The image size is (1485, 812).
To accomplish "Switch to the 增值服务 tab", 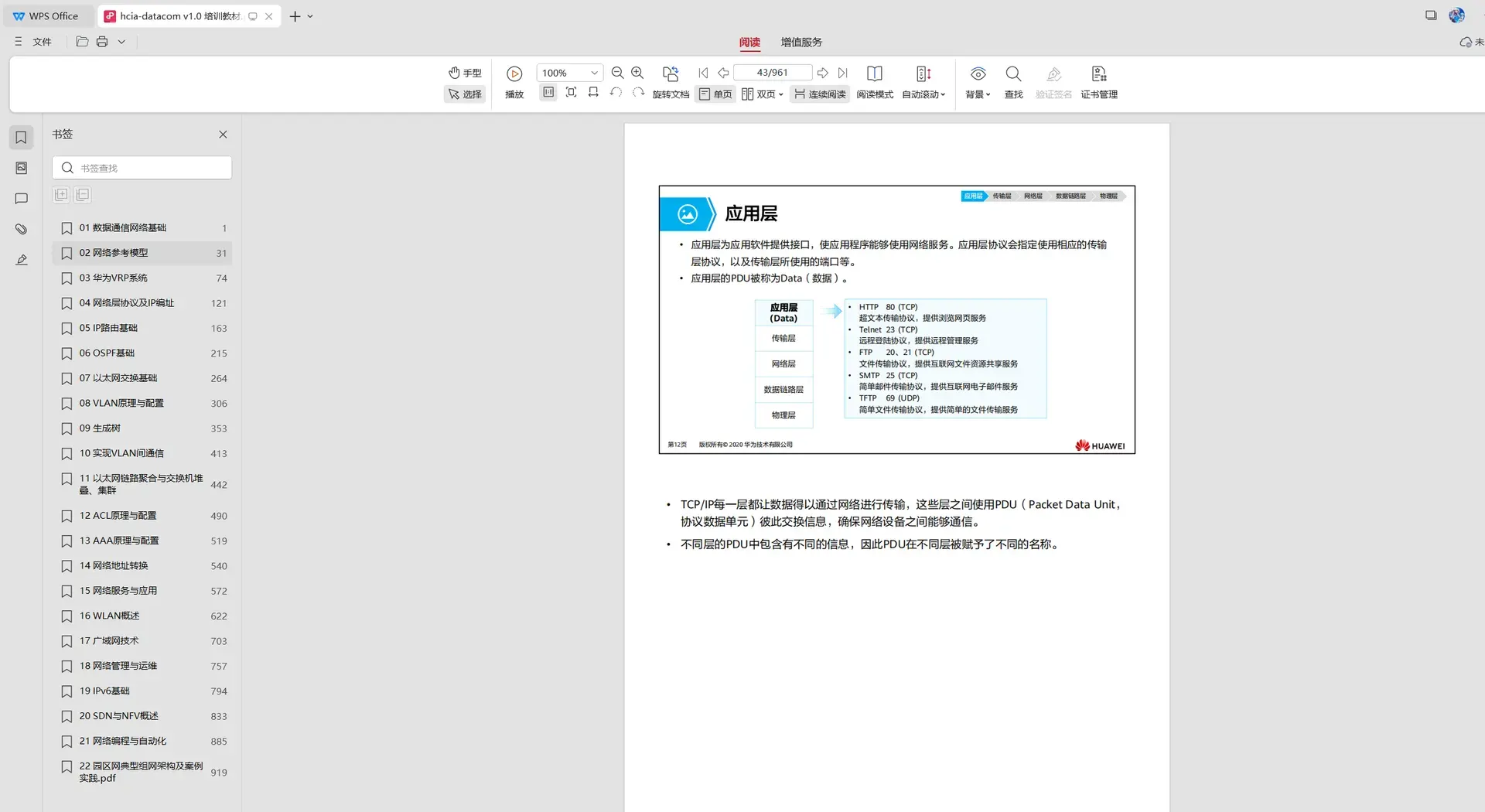I will pyautogui.click(x=801, y=42).
